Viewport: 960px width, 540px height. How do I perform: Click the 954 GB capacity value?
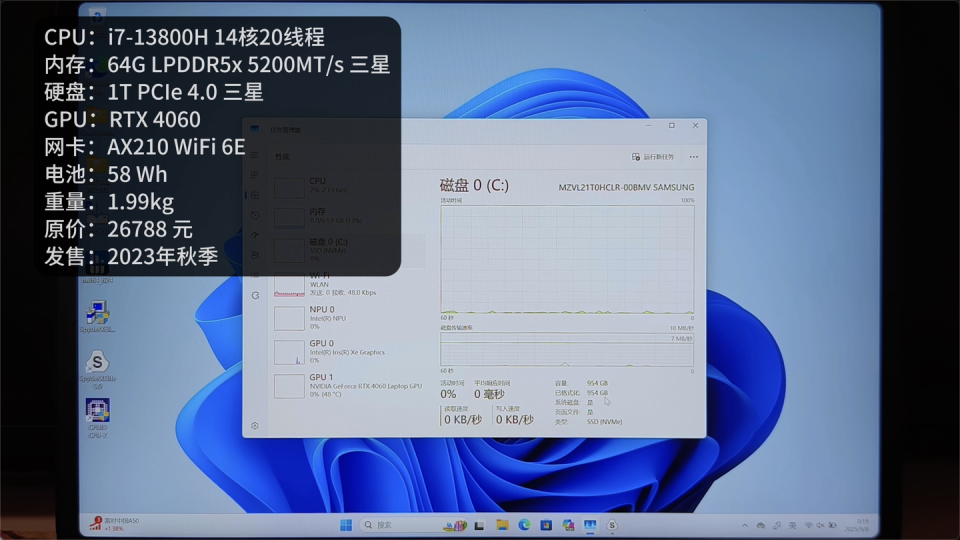click(597, 383)
